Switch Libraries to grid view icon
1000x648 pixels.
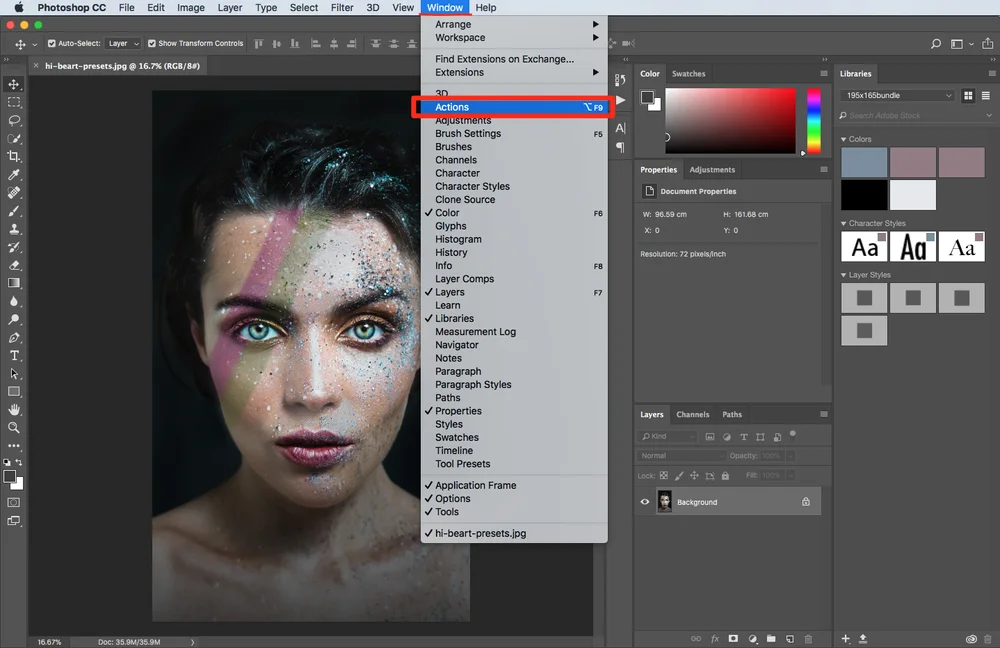[x=968, y=96]
